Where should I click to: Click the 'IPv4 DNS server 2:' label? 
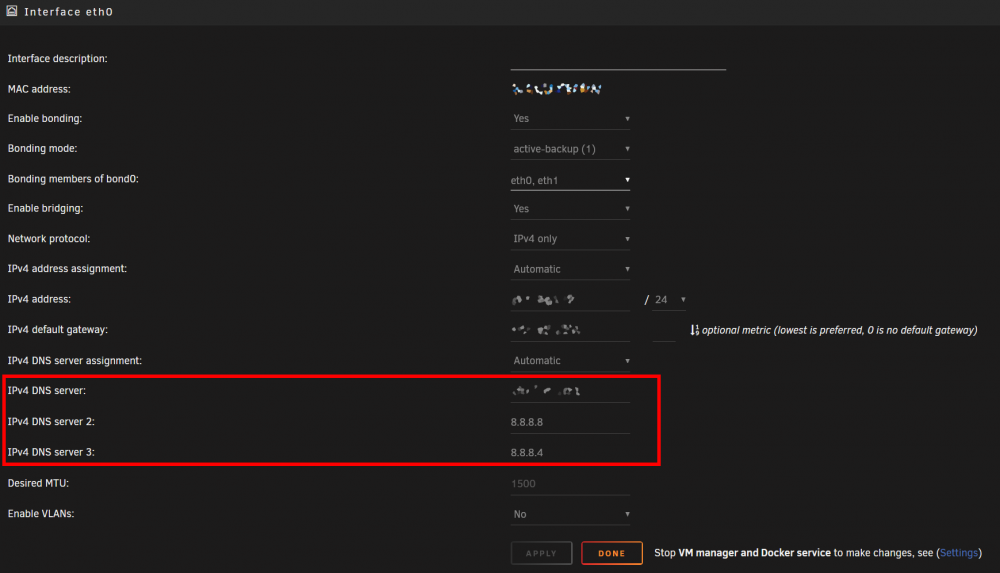51,421
